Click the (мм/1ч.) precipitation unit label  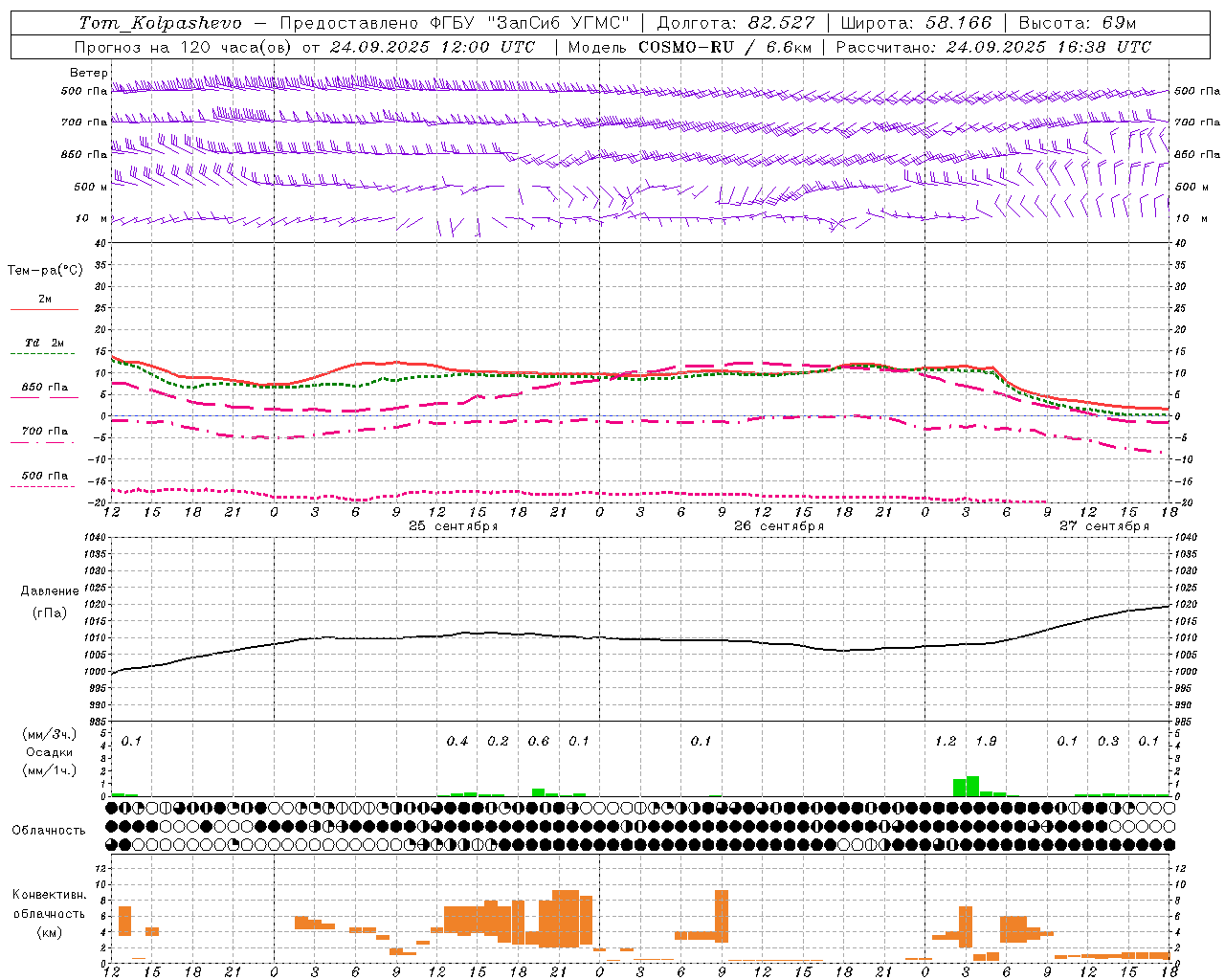click(50, 770)
